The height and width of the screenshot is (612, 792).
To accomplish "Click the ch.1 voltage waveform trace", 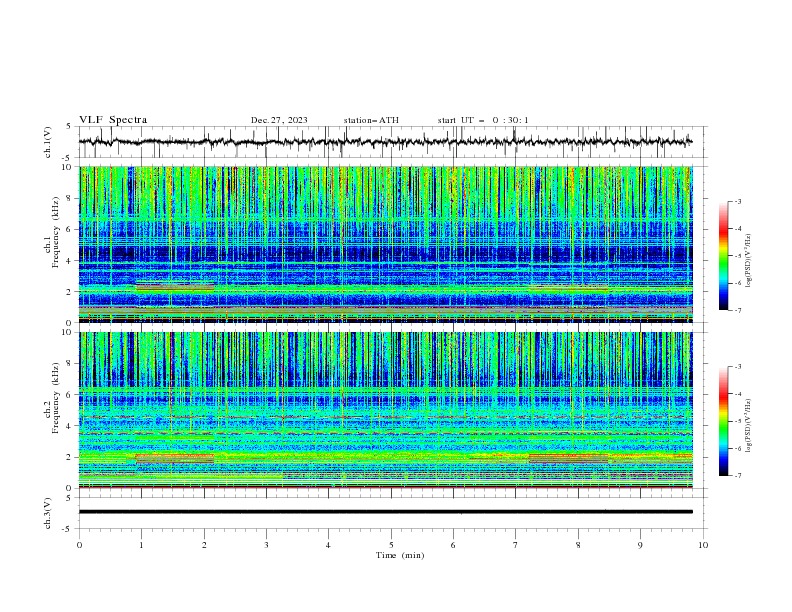I will [x=385, y=142].
